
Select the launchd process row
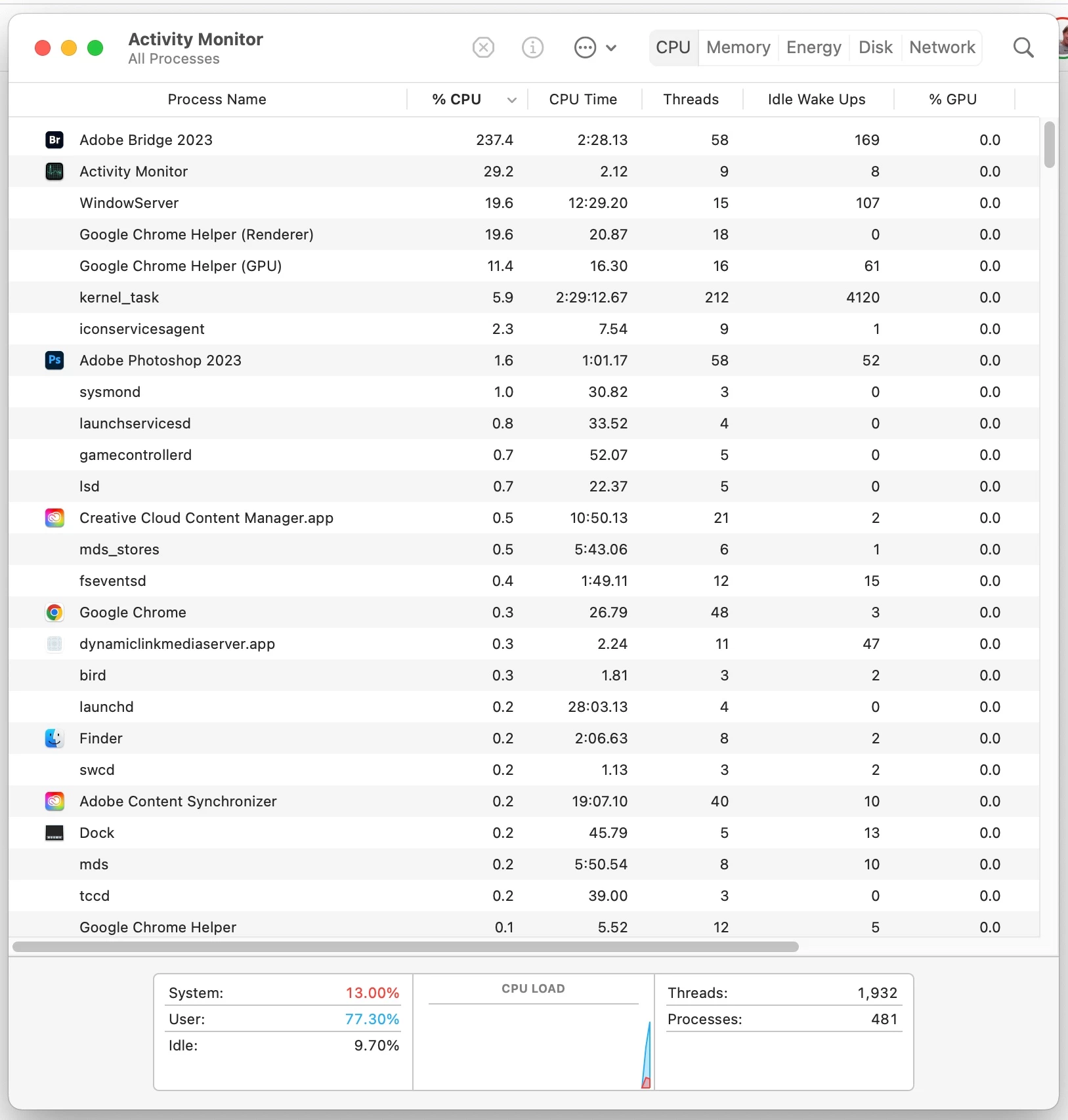point(524,707)
